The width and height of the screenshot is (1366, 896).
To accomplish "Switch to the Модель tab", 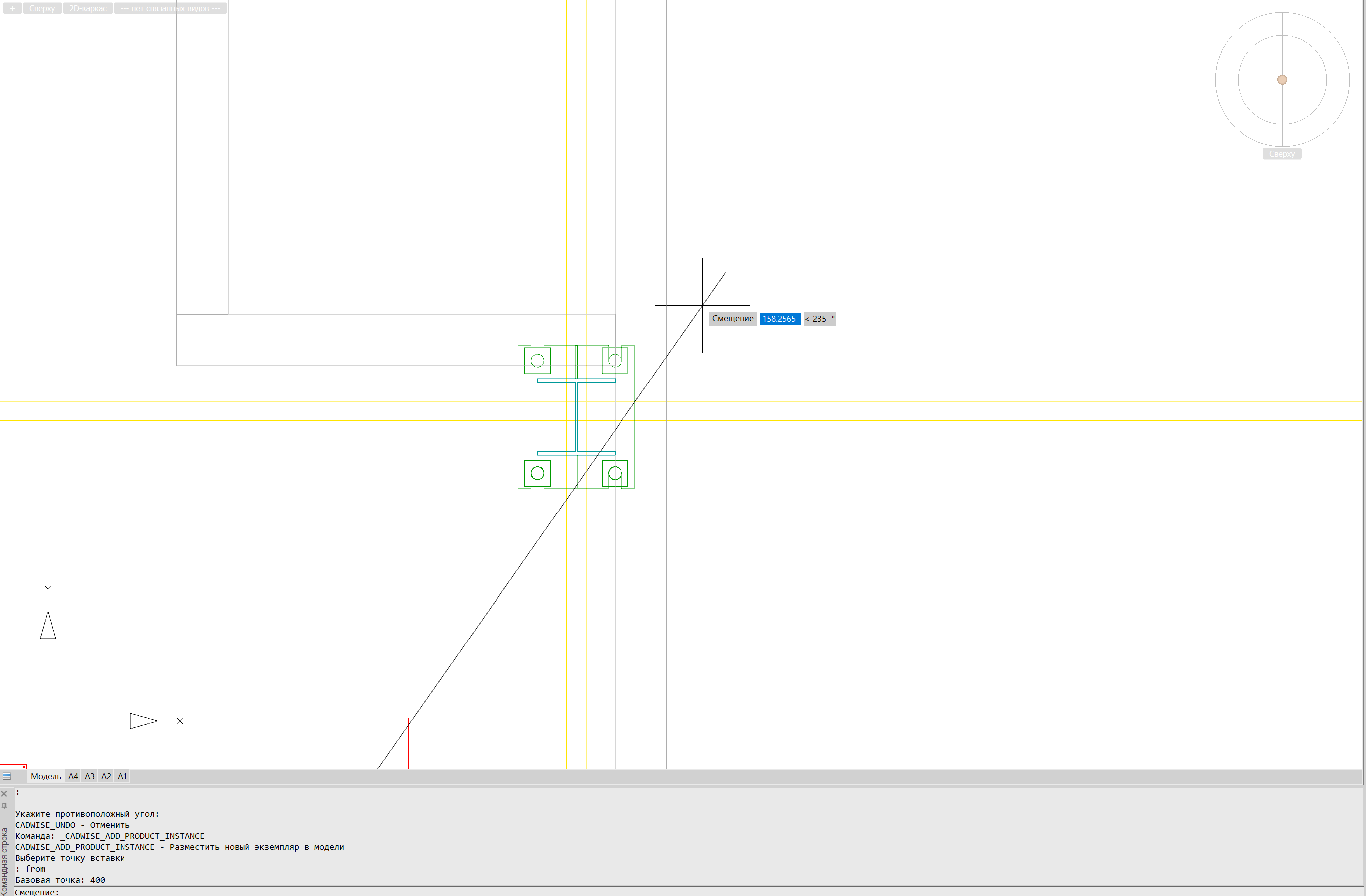I will click(x=46, y=776).
